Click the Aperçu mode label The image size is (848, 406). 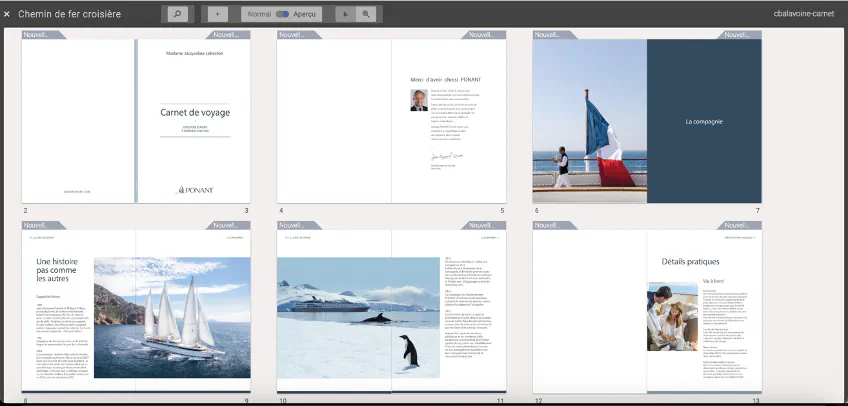coord(307,14)
